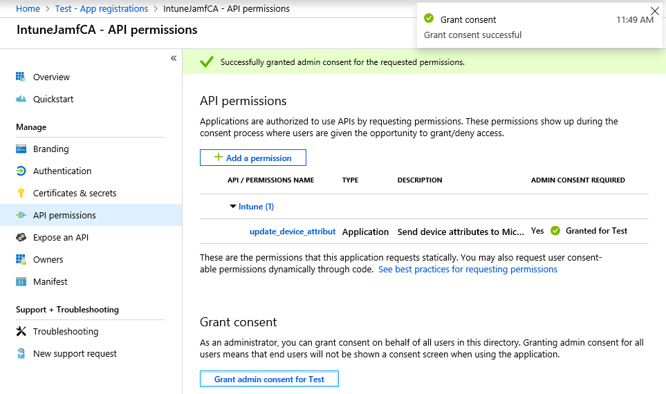Click the Quickstart cloud icon
The height and width of the screenshot is (394, 666).
click(x=21, y=99)
